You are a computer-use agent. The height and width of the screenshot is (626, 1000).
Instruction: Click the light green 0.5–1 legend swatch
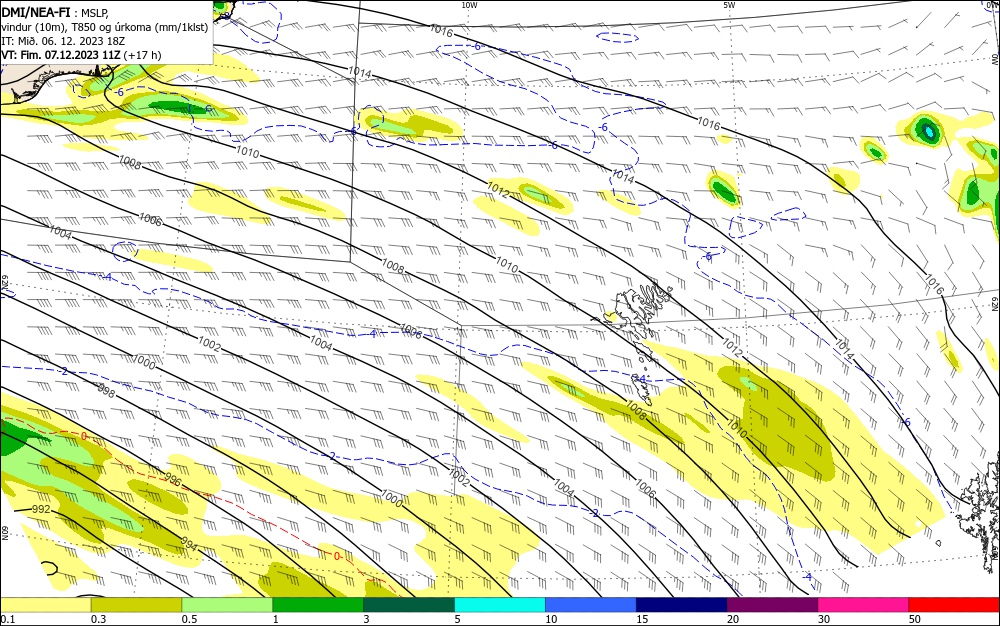pos(227,605)
